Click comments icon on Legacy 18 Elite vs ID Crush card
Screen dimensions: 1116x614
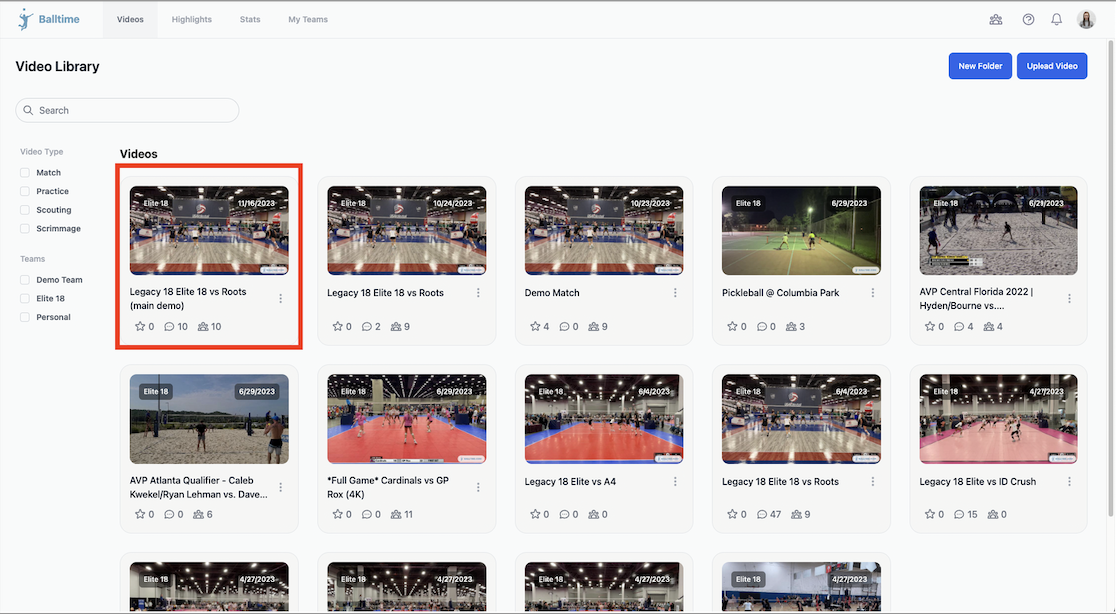click(x=959, y=514)
